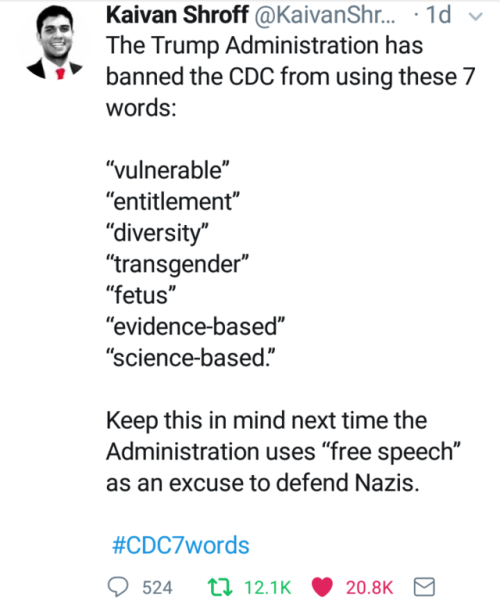The image size is (500, 607).
Task: View the 20.8K likes count
Action: (x=370, y=588)
